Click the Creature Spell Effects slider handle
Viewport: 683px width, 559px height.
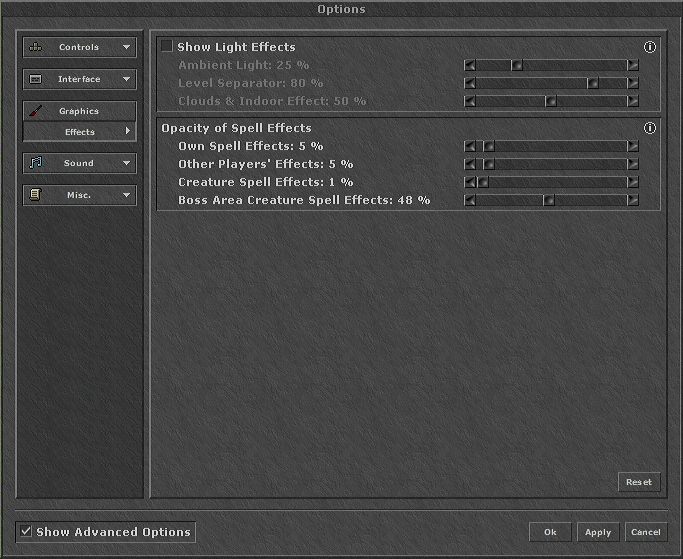[x=483, y=182]
